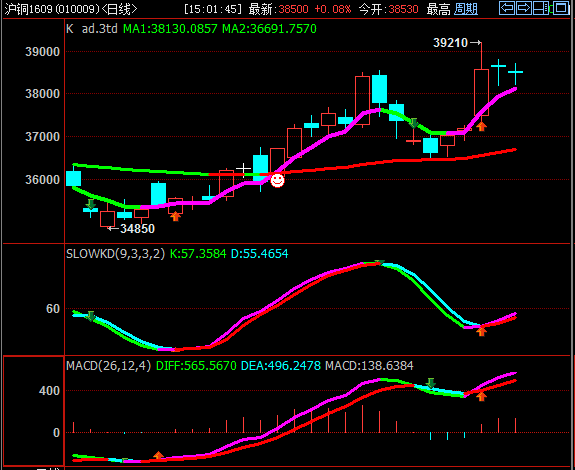Screen dimensions: 575x470
Task: Click the 60 level label on SLOWKD axis
Action: pos(53,309)
